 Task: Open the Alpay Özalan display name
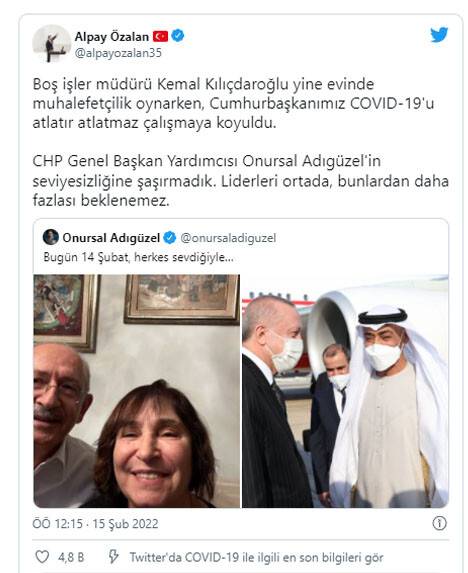point(111,37)
